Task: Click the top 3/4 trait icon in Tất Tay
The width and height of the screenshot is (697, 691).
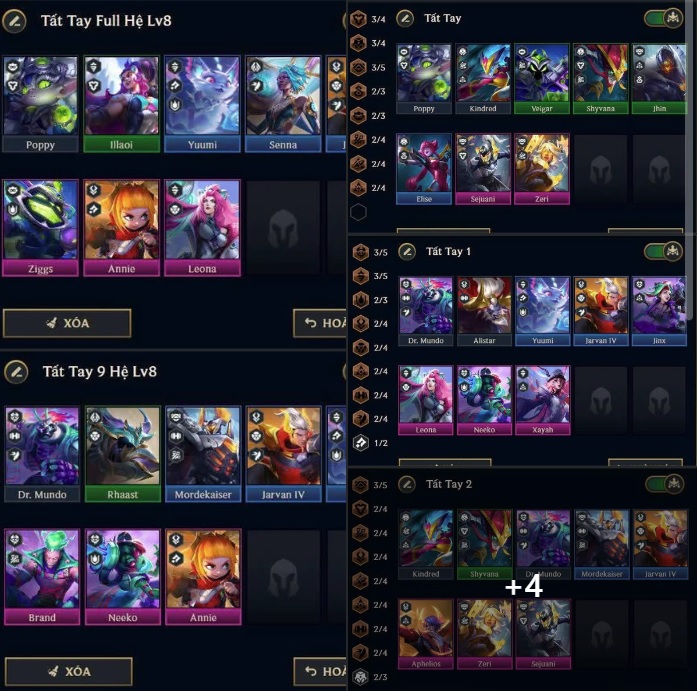Action: tap(358, 19)
